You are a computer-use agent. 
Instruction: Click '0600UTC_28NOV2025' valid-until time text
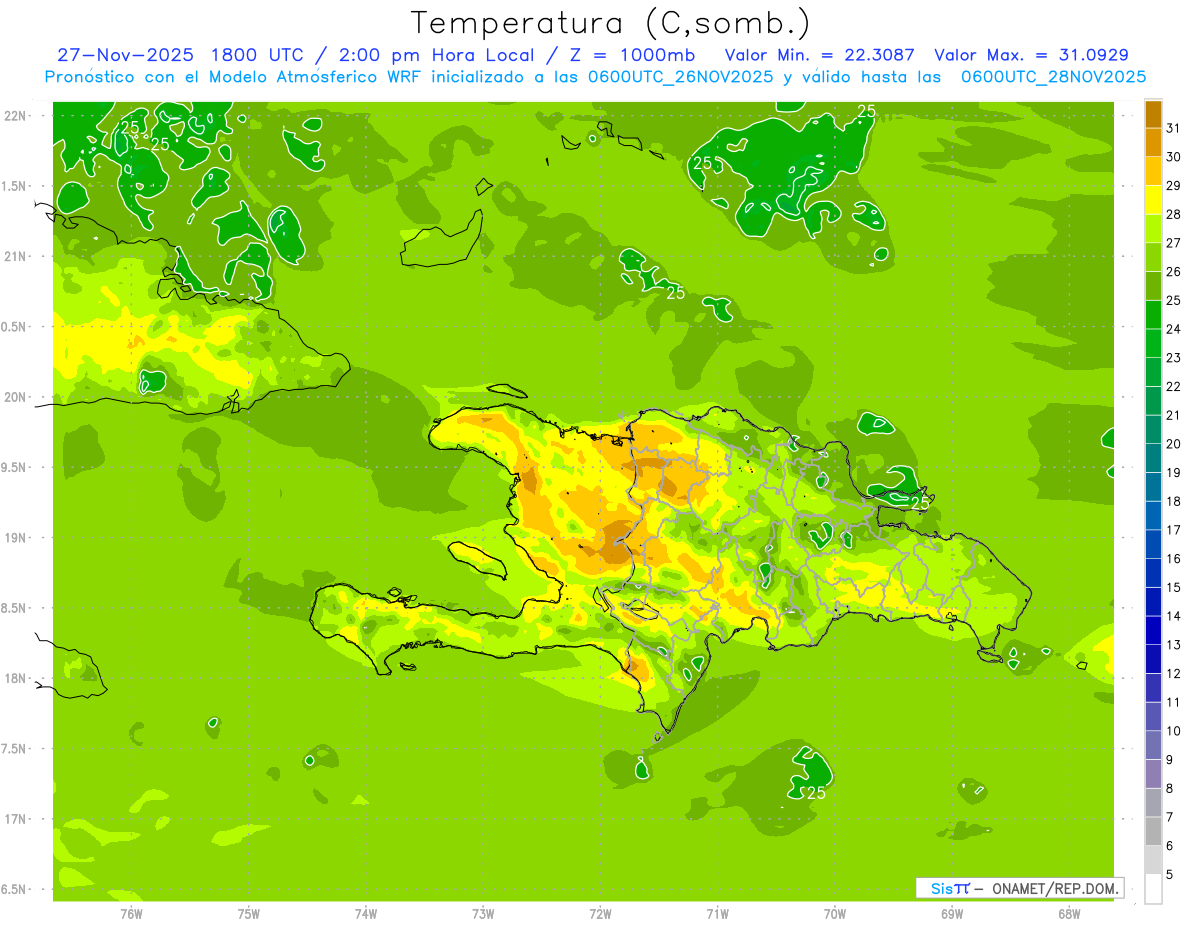[x=1054, y=76]
